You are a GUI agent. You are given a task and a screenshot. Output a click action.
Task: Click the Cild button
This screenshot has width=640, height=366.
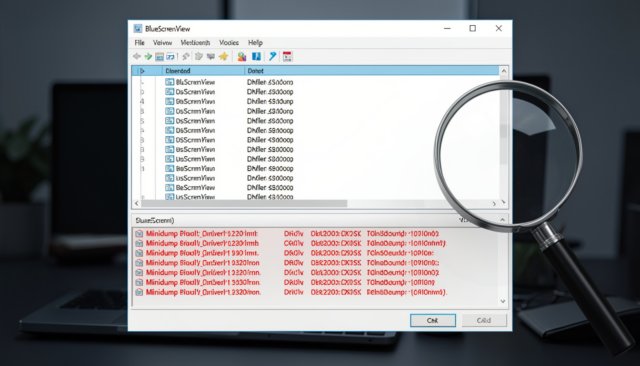coord(484,320)
